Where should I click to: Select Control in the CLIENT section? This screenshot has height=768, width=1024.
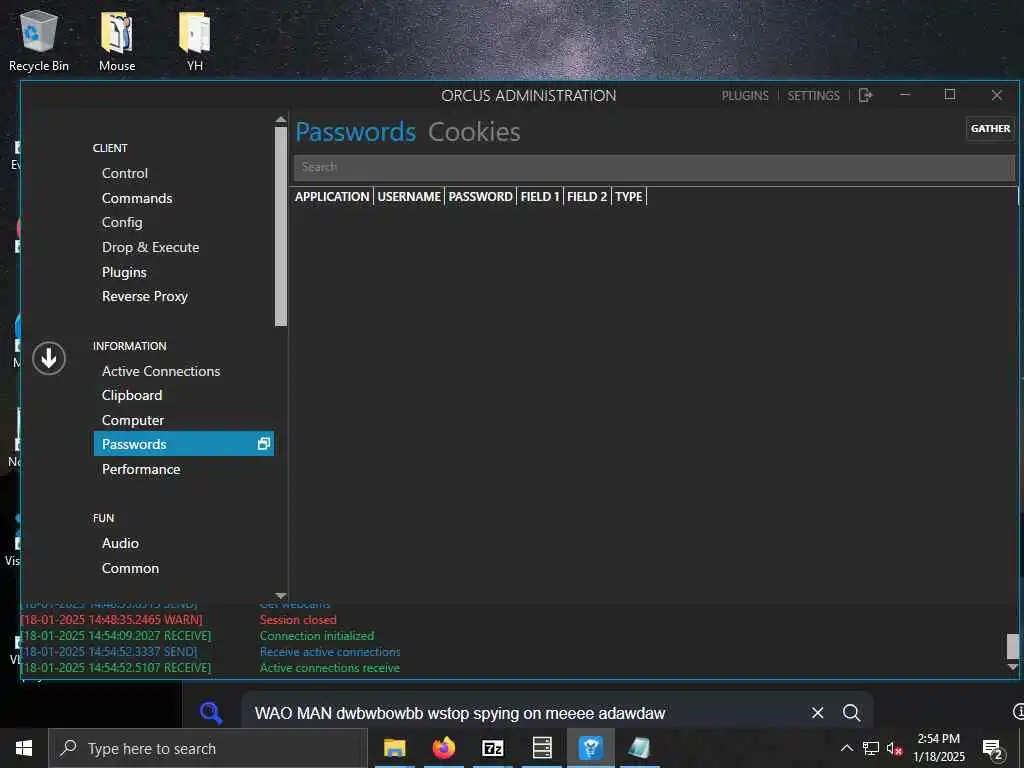125,173
